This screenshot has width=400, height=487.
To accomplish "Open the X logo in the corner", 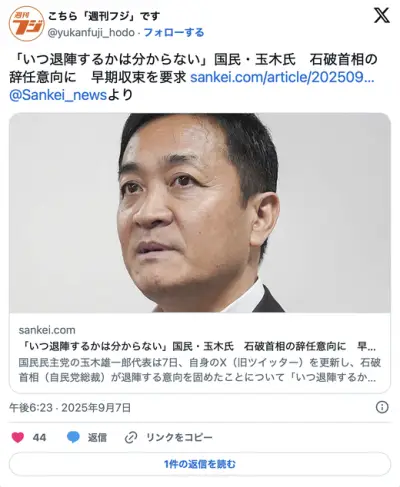I will 382,16.
